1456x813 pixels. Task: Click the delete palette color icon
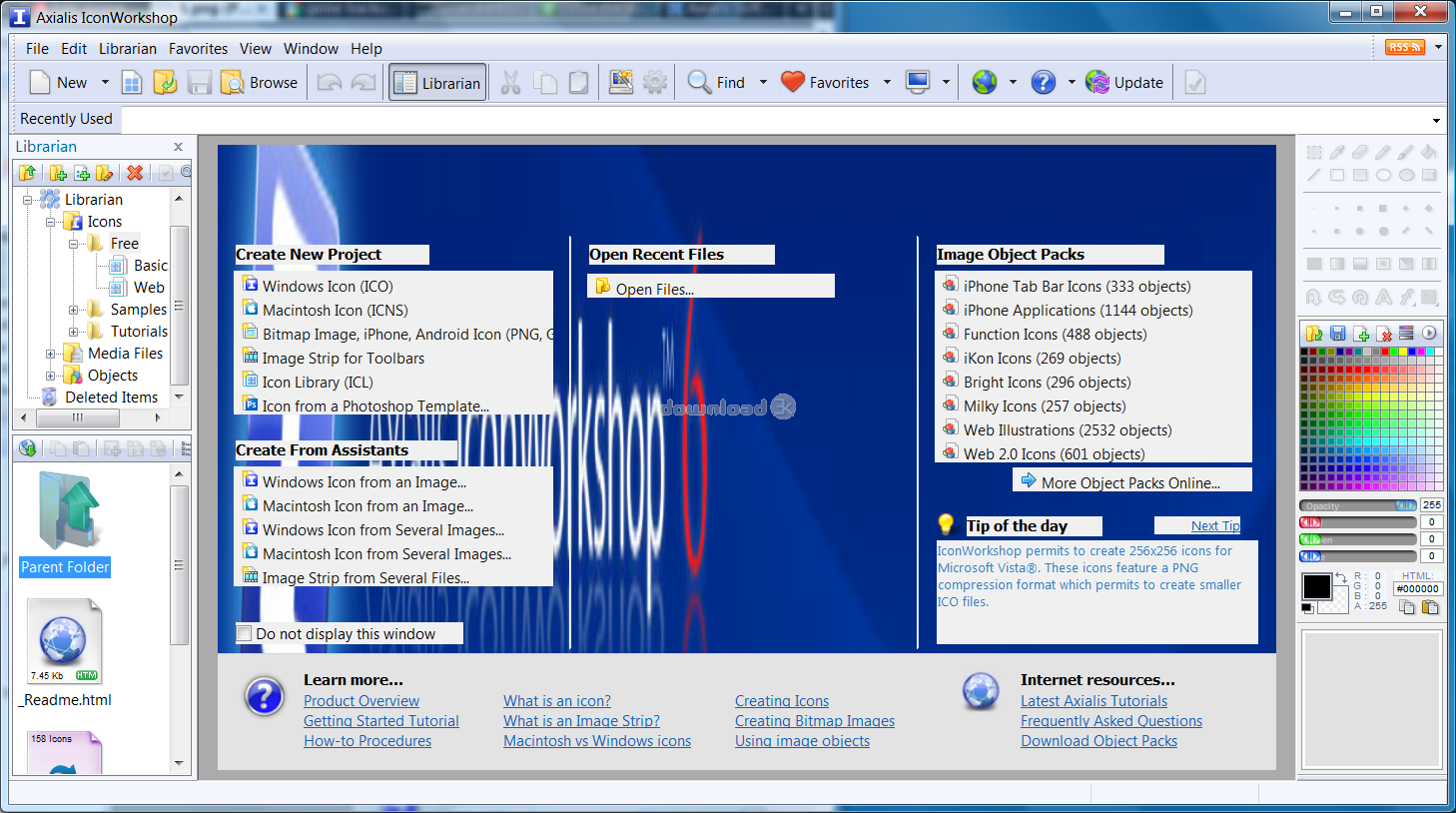pyautogui.click(x=1385, y=333)
